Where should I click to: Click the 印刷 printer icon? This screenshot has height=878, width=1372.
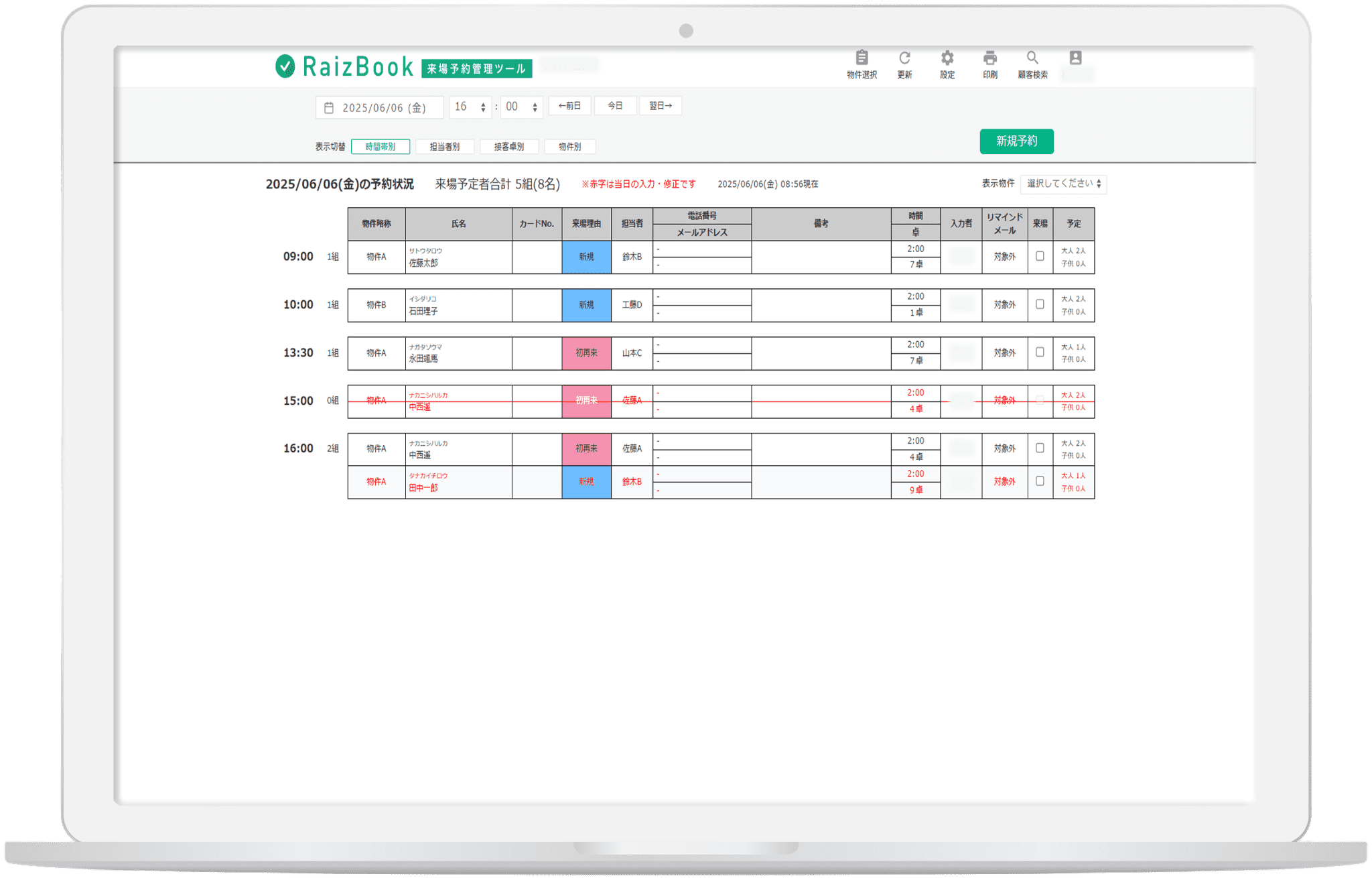(x=990, y=58)
